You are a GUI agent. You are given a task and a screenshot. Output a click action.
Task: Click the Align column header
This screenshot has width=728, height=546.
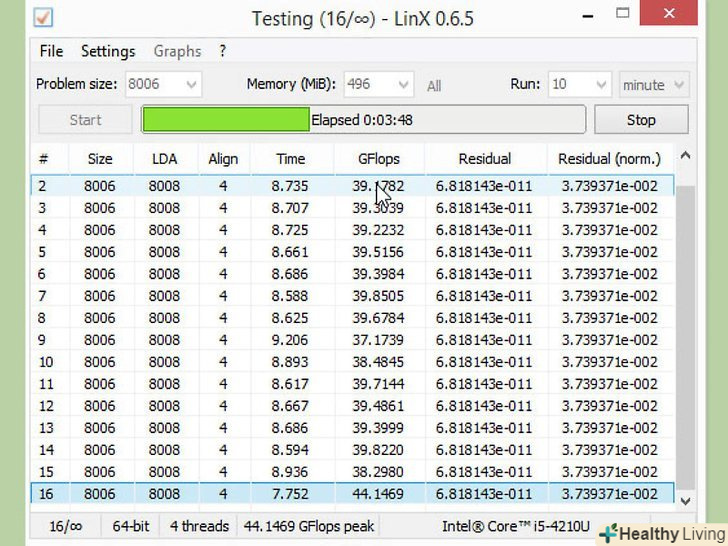[224, 159]
